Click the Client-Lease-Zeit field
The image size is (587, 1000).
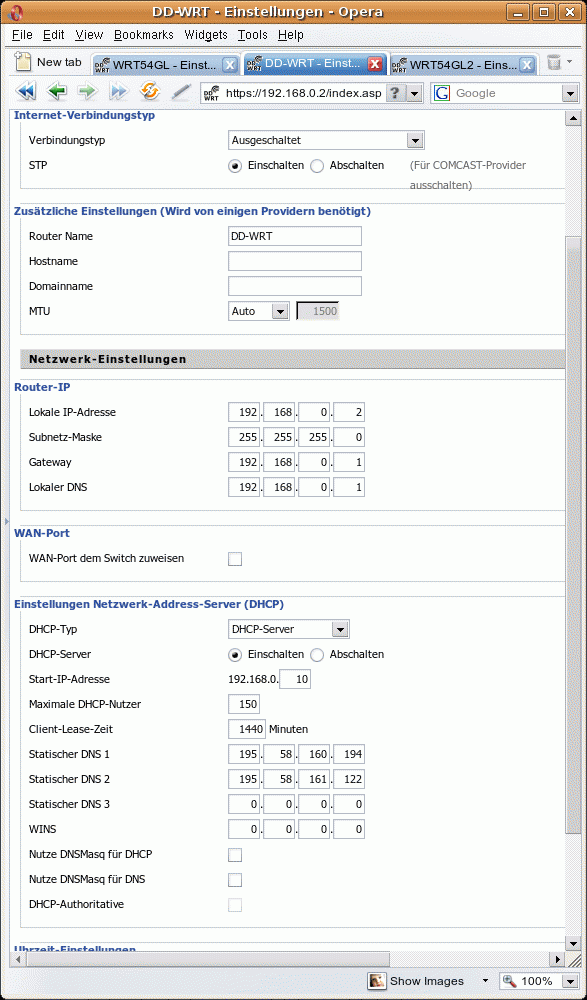pos(247,730)
